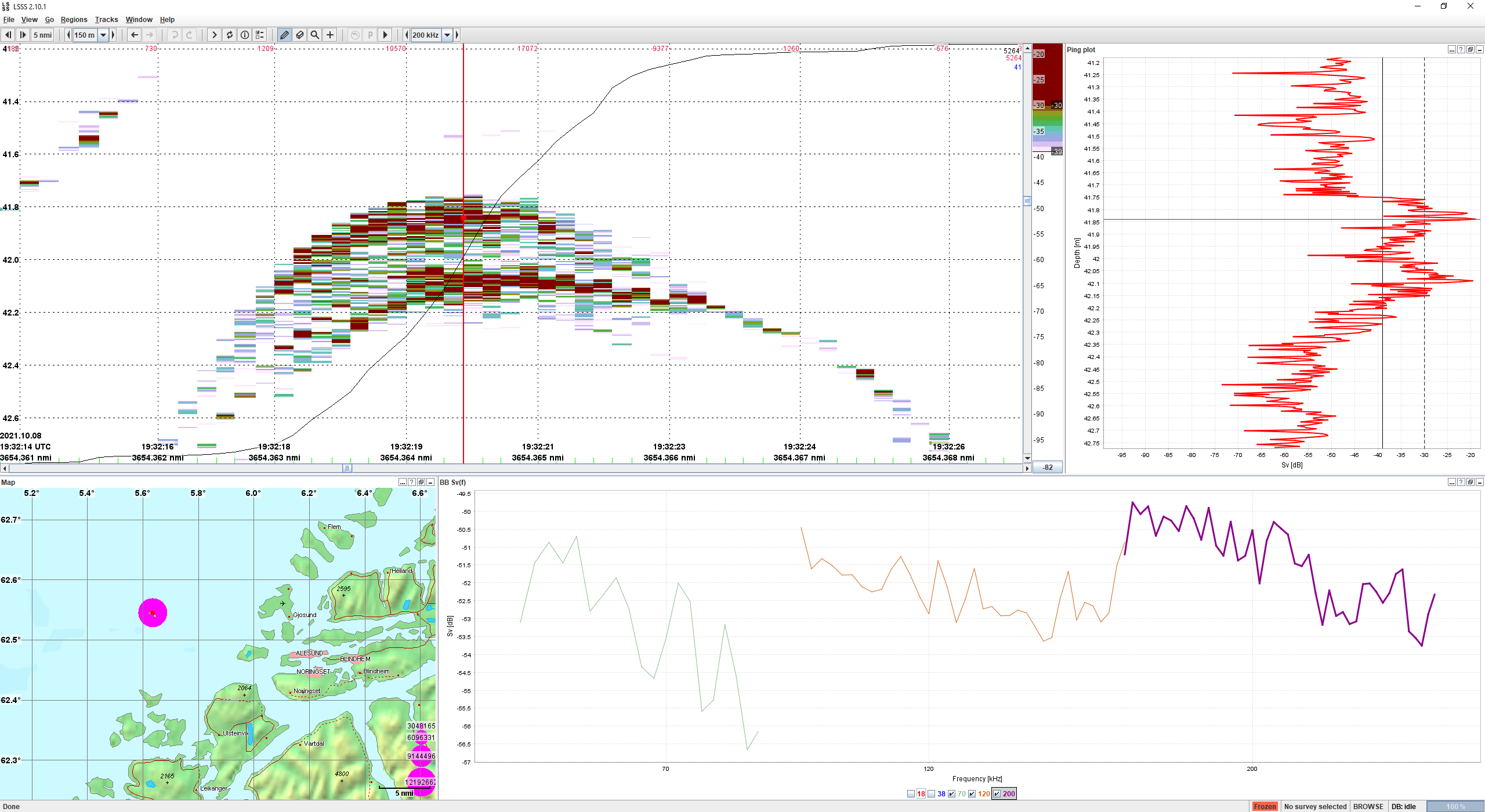Open the 150 m depth range dropdown
This screenshot has width=1485, height=812.
(x=103, y=35)
